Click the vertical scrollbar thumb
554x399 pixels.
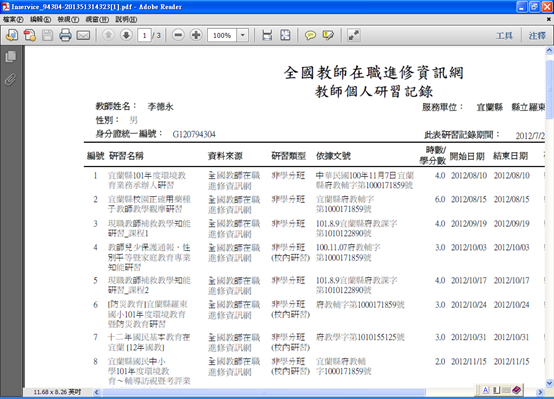tap(549, 90)
